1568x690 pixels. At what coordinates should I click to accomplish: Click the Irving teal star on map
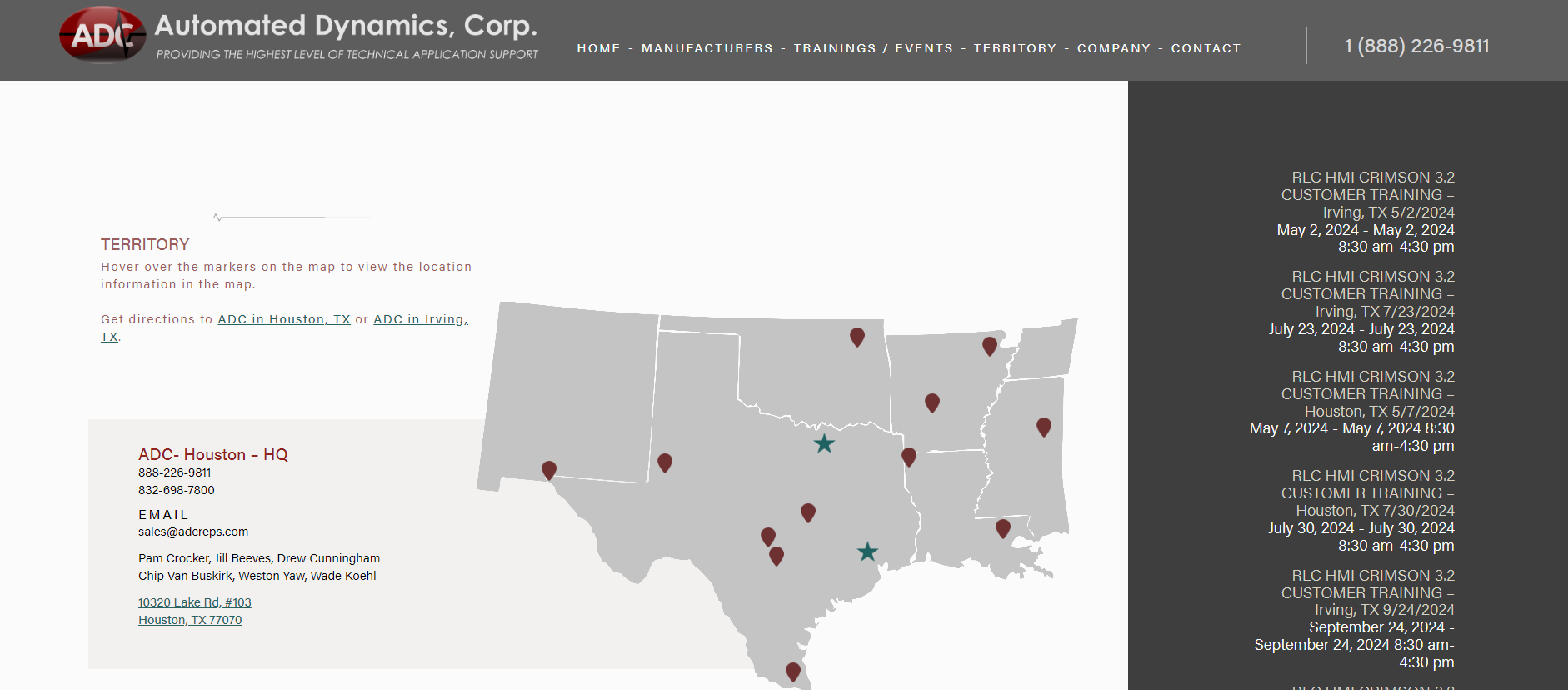click(x=824, y=443)
